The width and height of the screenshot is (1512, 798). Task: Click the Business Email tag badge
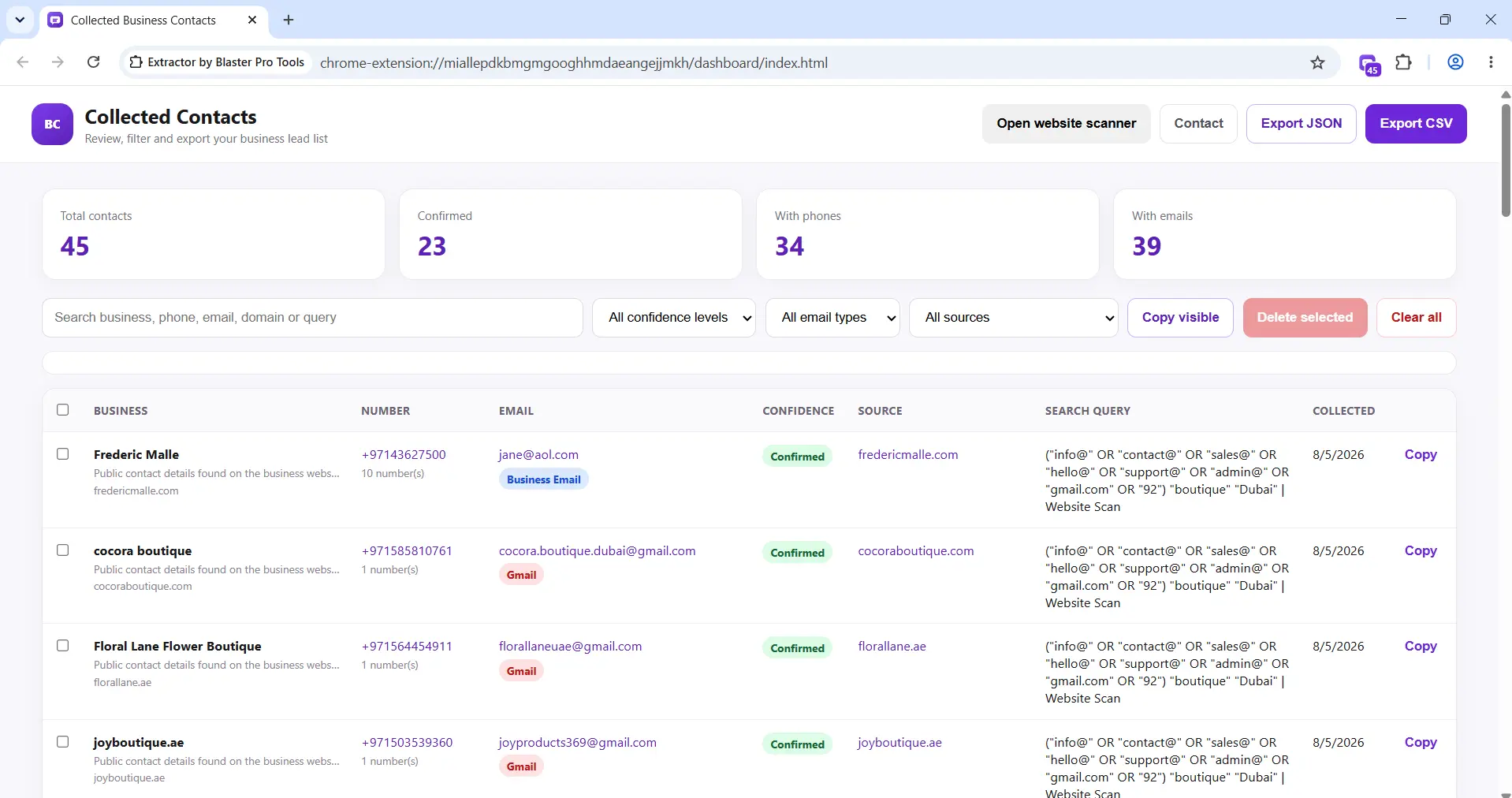coord(543,479)
